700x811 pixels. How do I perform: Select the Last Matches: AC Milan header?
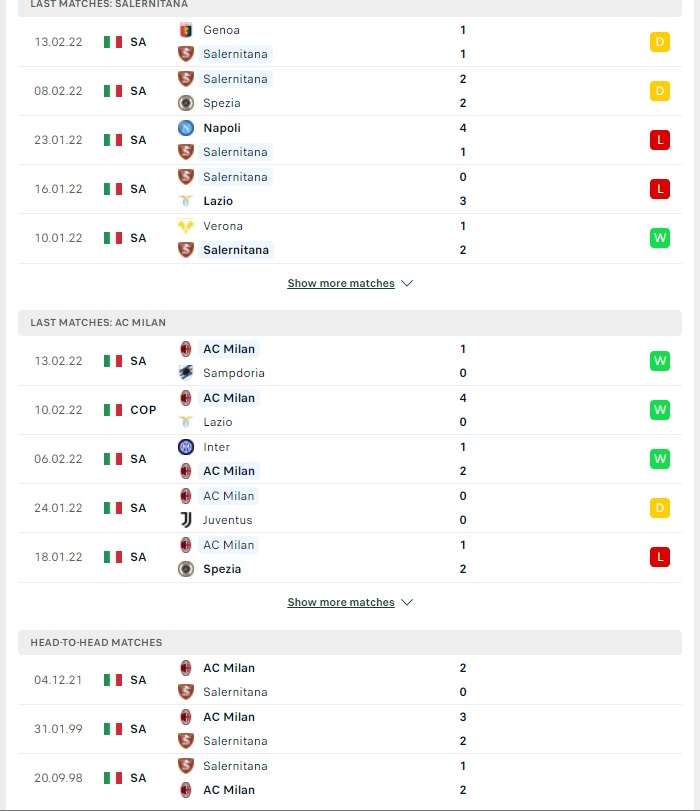point(350,323)
